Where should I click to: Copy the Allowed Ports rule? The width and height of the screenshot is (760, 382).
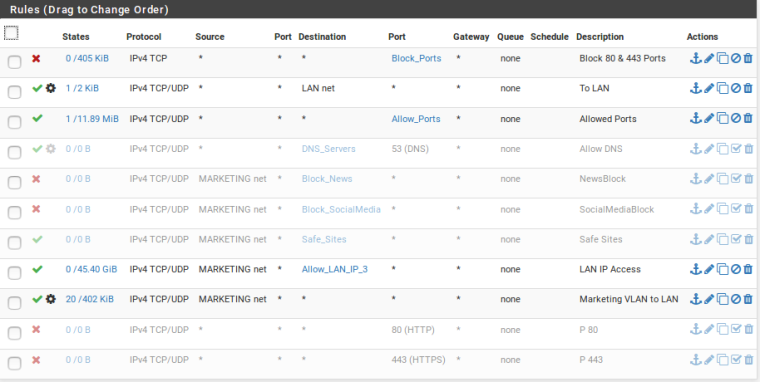coord(723,119)
